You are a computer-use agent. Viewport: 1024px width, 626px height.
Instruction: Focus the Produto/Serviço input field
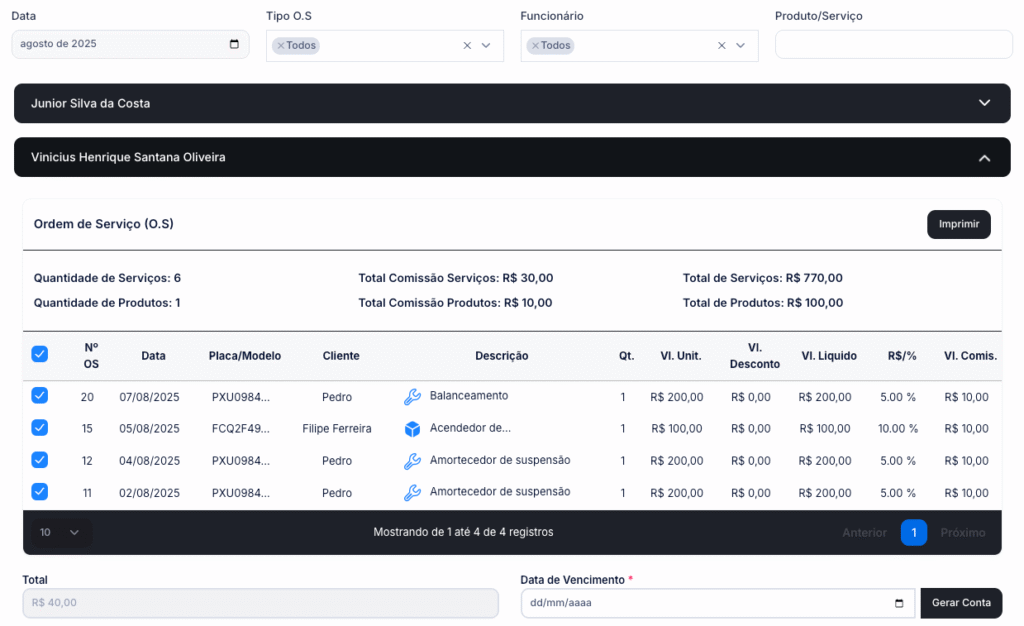[893, 45]
